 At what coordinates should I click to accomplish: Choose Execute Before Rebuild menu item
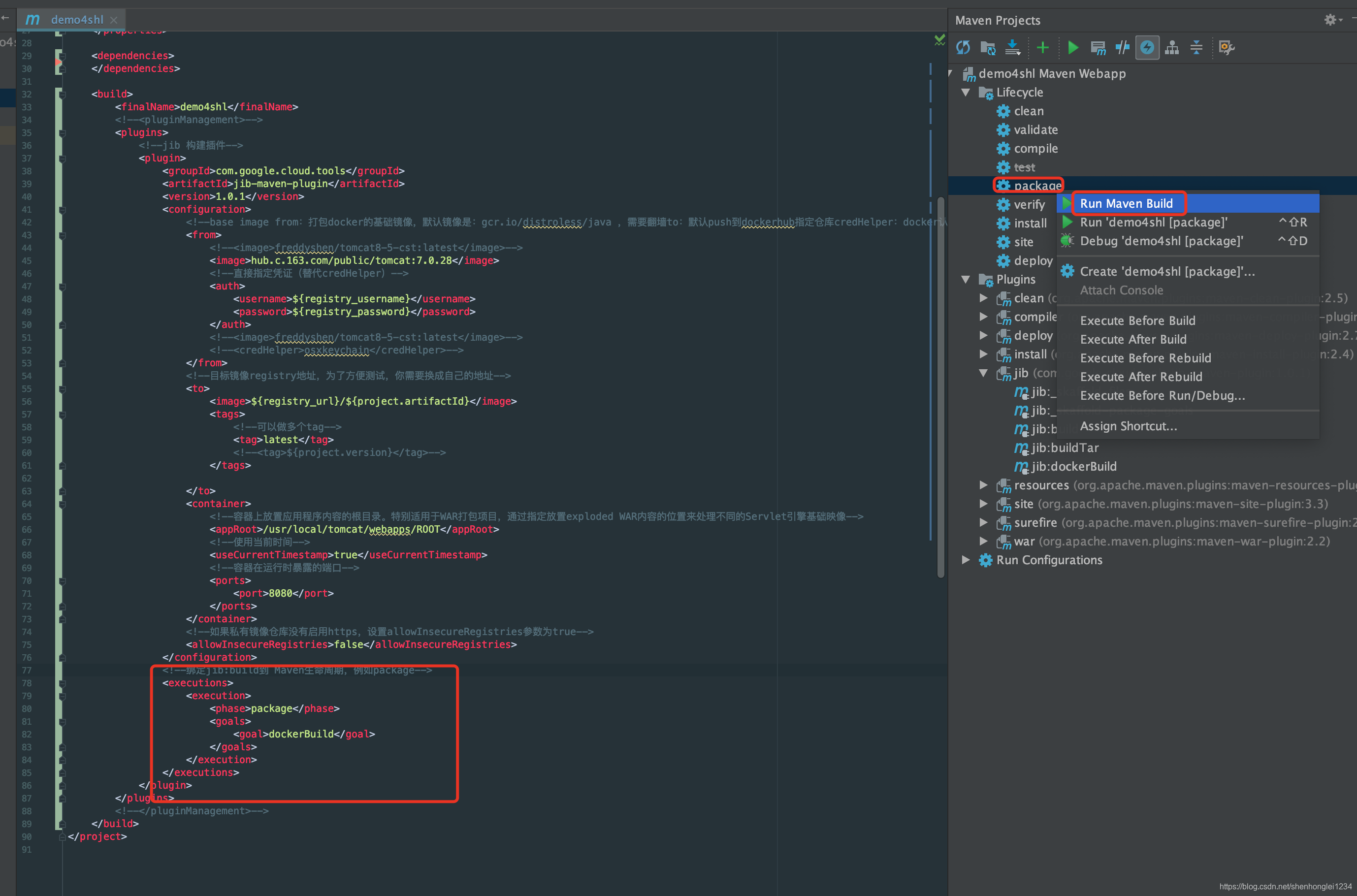pos(1188,358)
